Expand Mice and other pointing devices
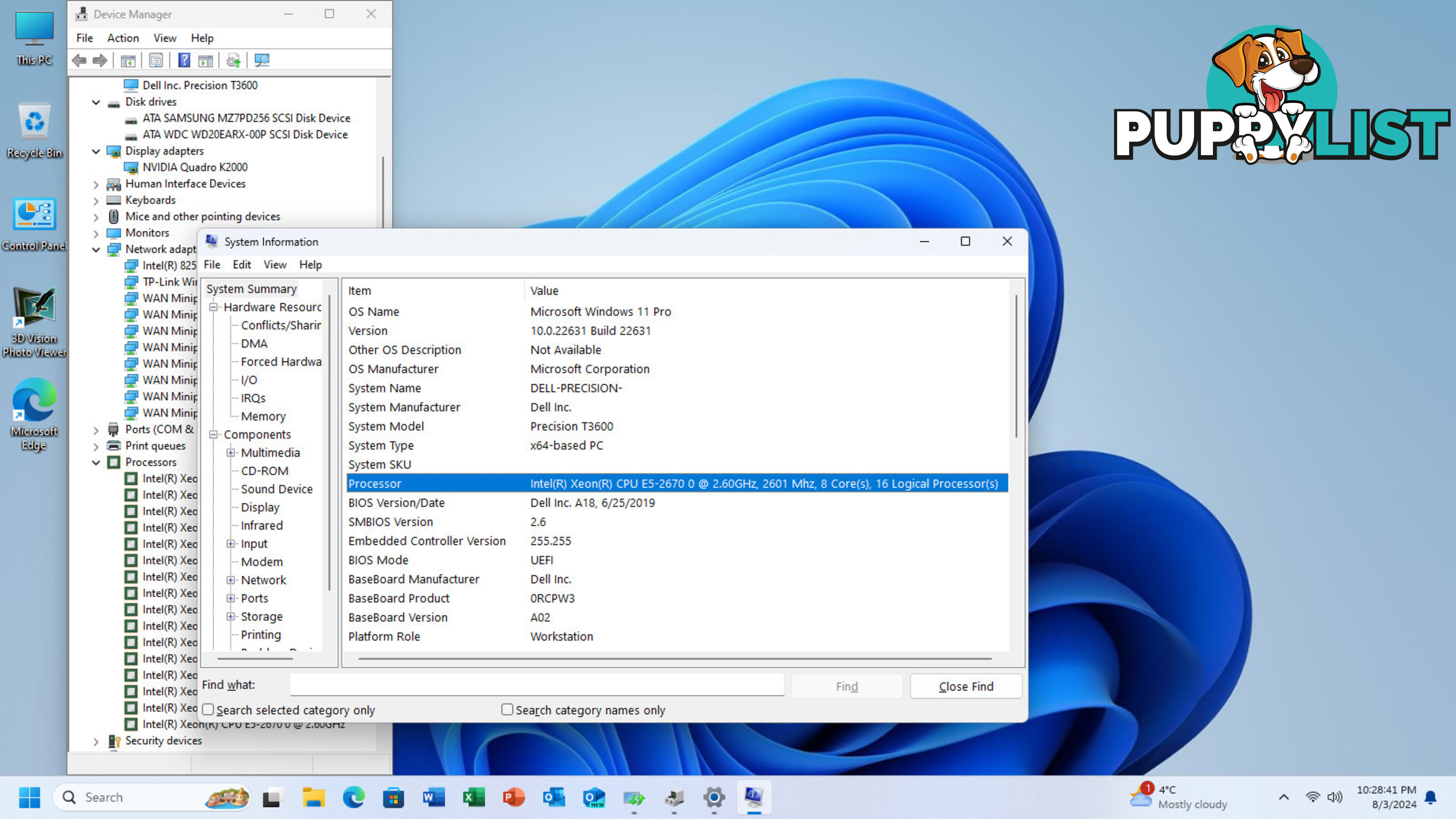 (96, 217)
